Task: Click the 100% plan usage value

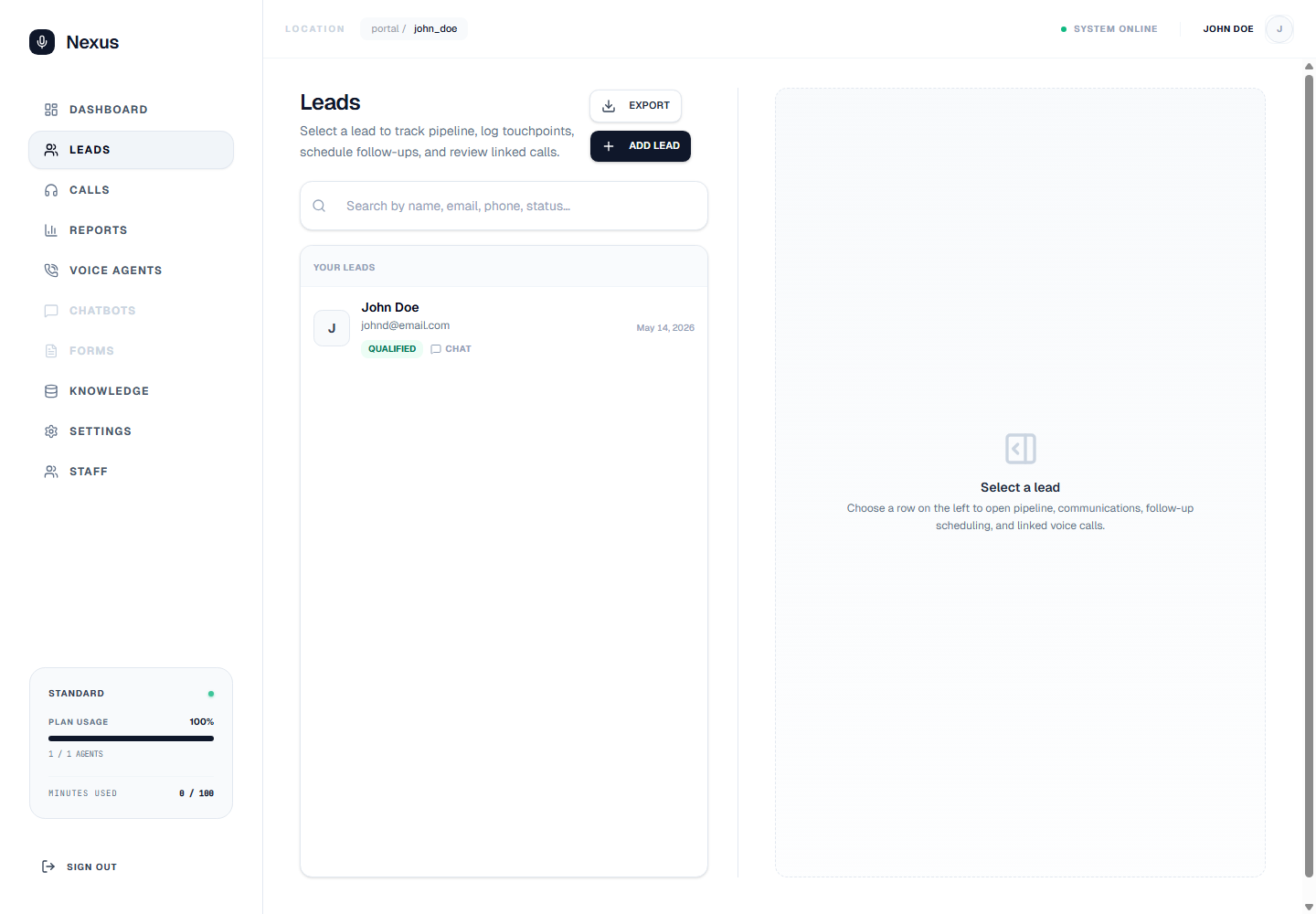Action: [202, 722]
